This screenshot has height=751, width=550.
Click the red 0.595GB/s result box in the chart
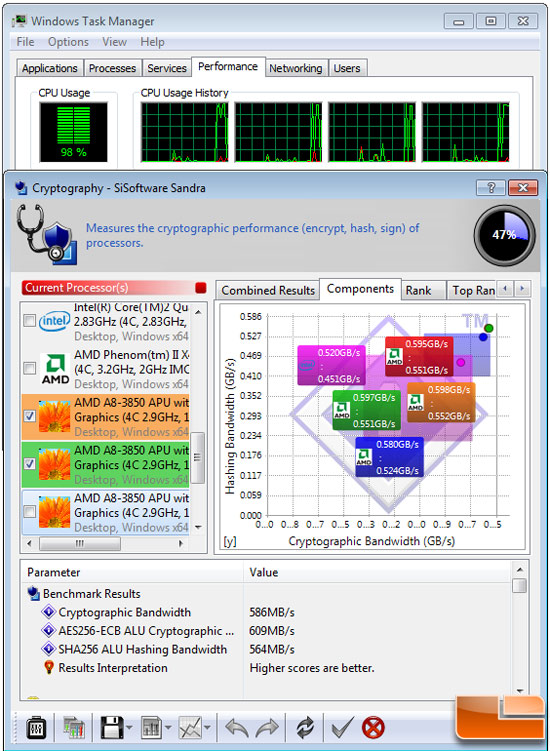(x=419, y=356)
